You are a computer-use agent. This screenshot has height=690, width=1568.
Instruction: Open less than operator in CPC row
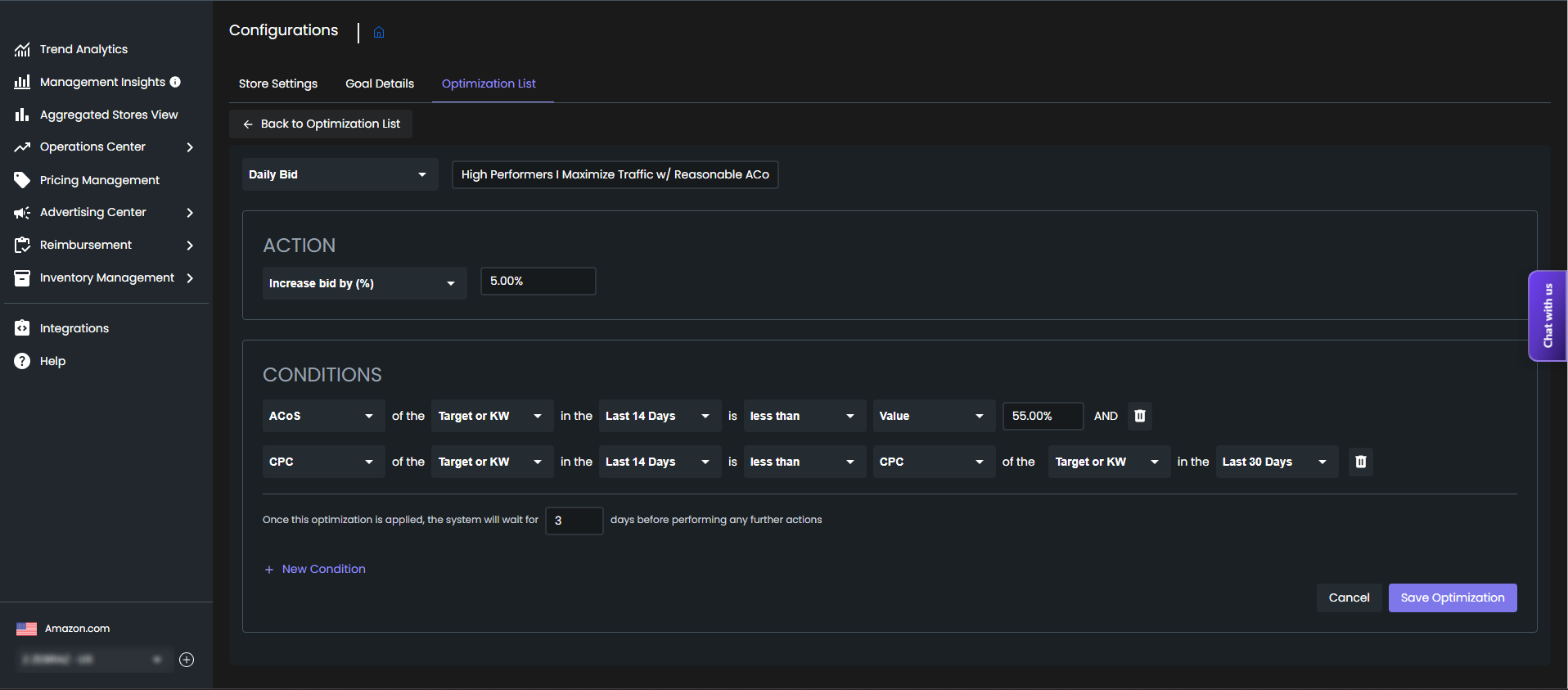(804, 462)
